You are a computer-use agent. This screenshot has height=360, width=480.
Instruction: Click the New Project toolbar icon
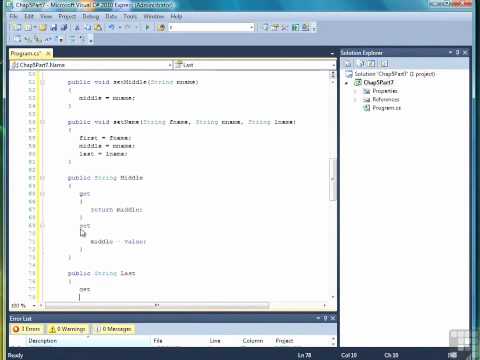click(17, 28)
